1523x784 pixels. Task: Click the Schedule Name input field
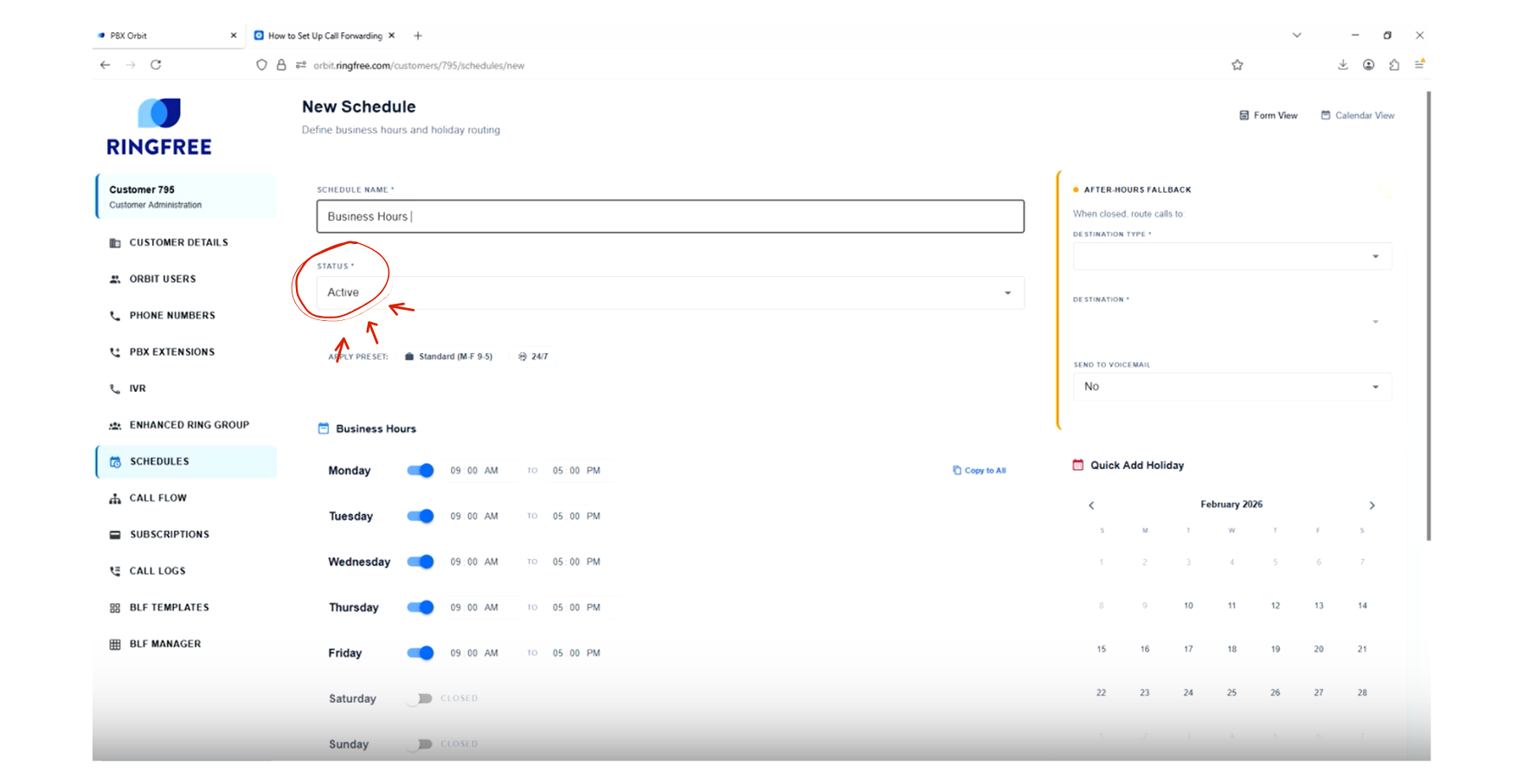[x=669, y=216]
